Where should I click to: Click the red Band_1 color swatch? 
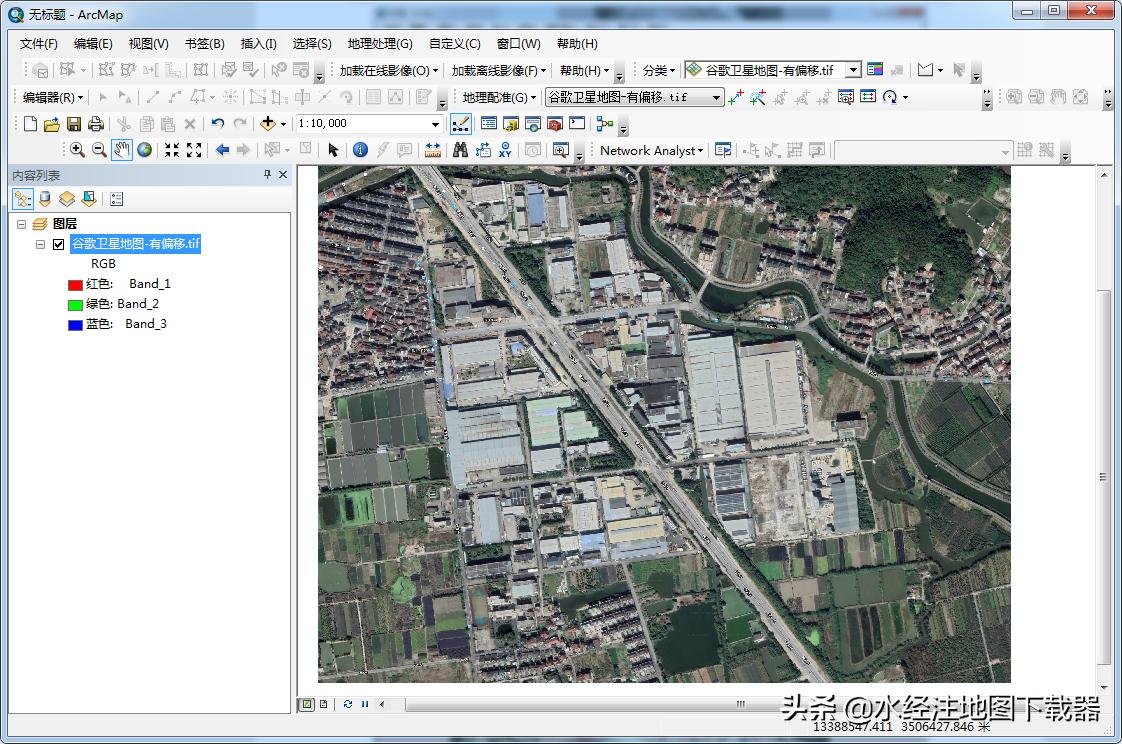coord(74,284)
